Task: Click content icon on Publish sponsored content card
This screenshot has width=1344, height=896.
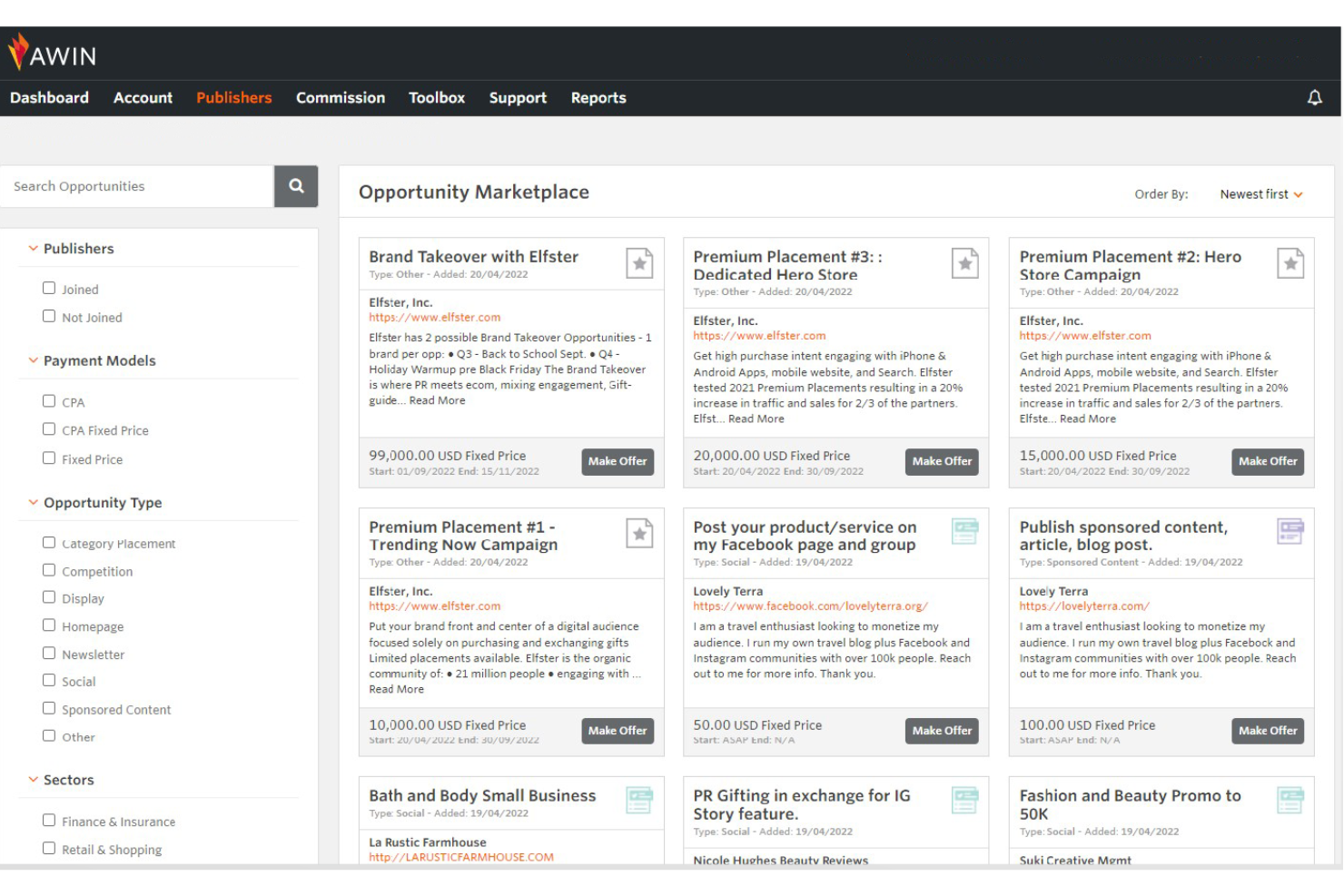Action: pyautogui.click(x=1290, y=532)
